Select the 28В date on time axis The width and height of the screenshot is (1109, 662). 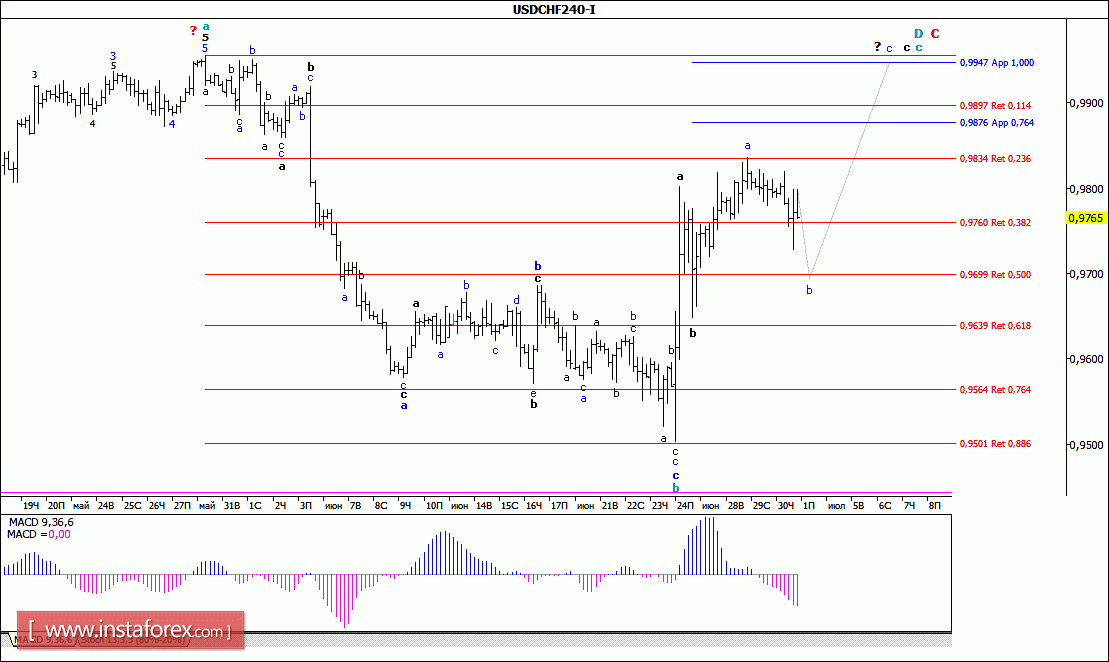(736, 506)
